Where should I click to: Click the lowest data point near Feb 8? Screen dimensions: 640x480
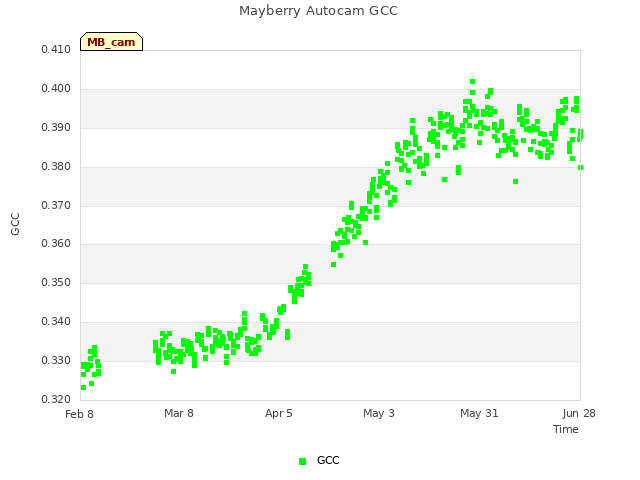point(83,387)
